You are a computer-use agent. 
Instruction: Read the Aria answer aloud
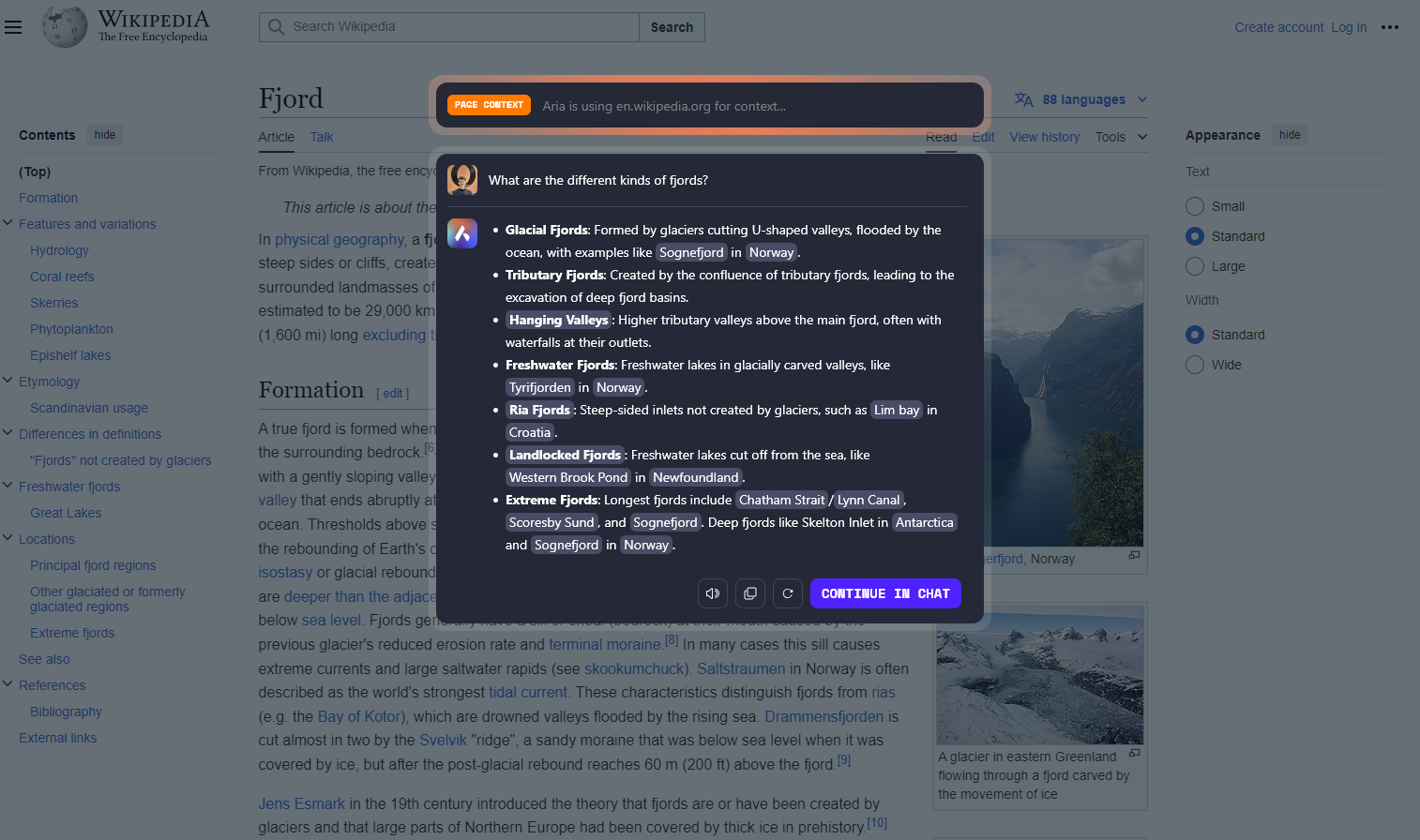[x=713, y=593]
